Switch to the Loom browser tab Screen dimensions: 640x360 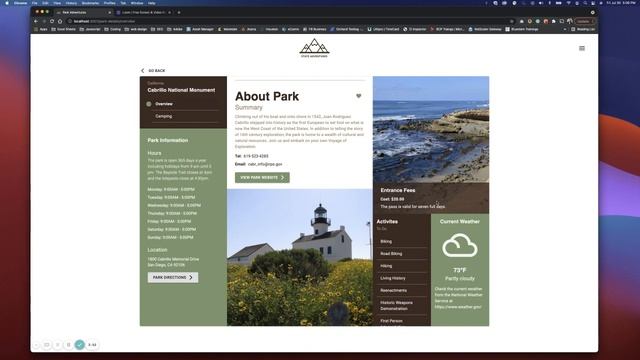tap(144, 13)
